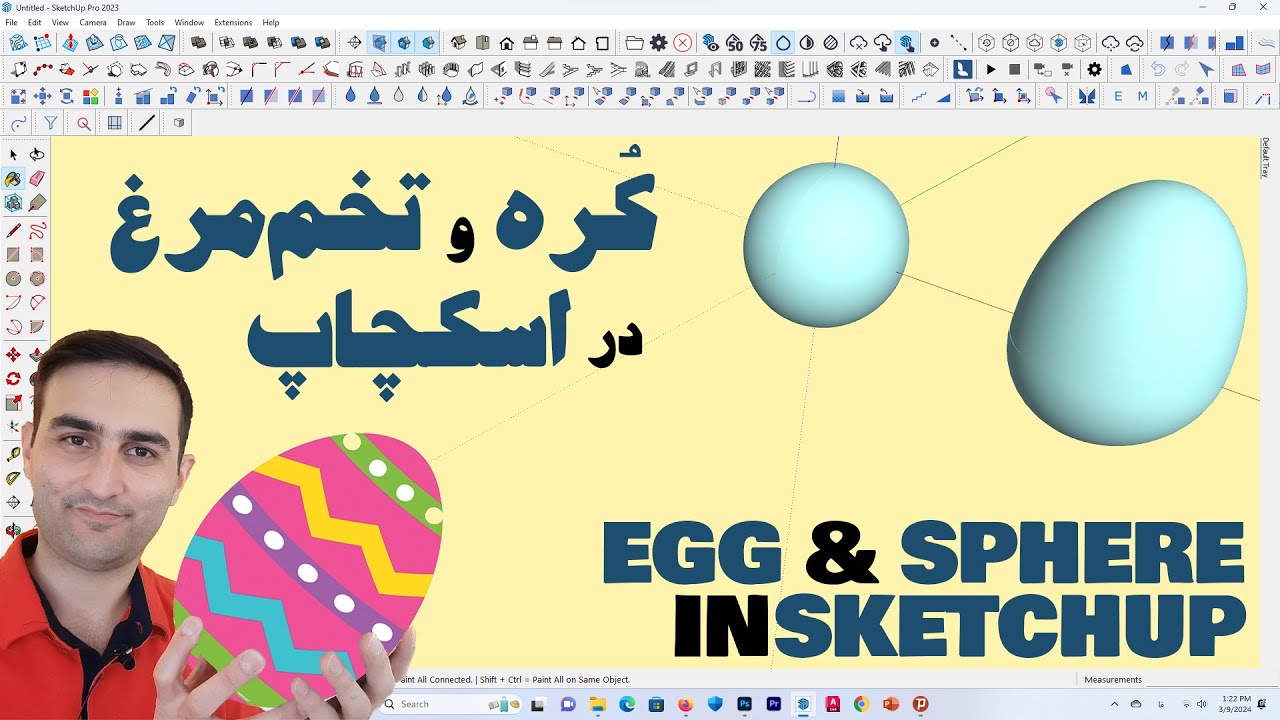Open Photoshop from the taskbar
The height and width of the screenshot is (720, 1280).
click(x=744, y=704)
